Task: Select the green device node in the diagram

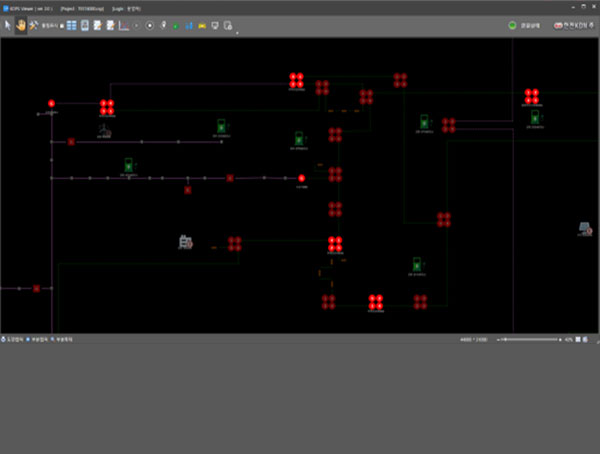Action: tap(221, 126)
